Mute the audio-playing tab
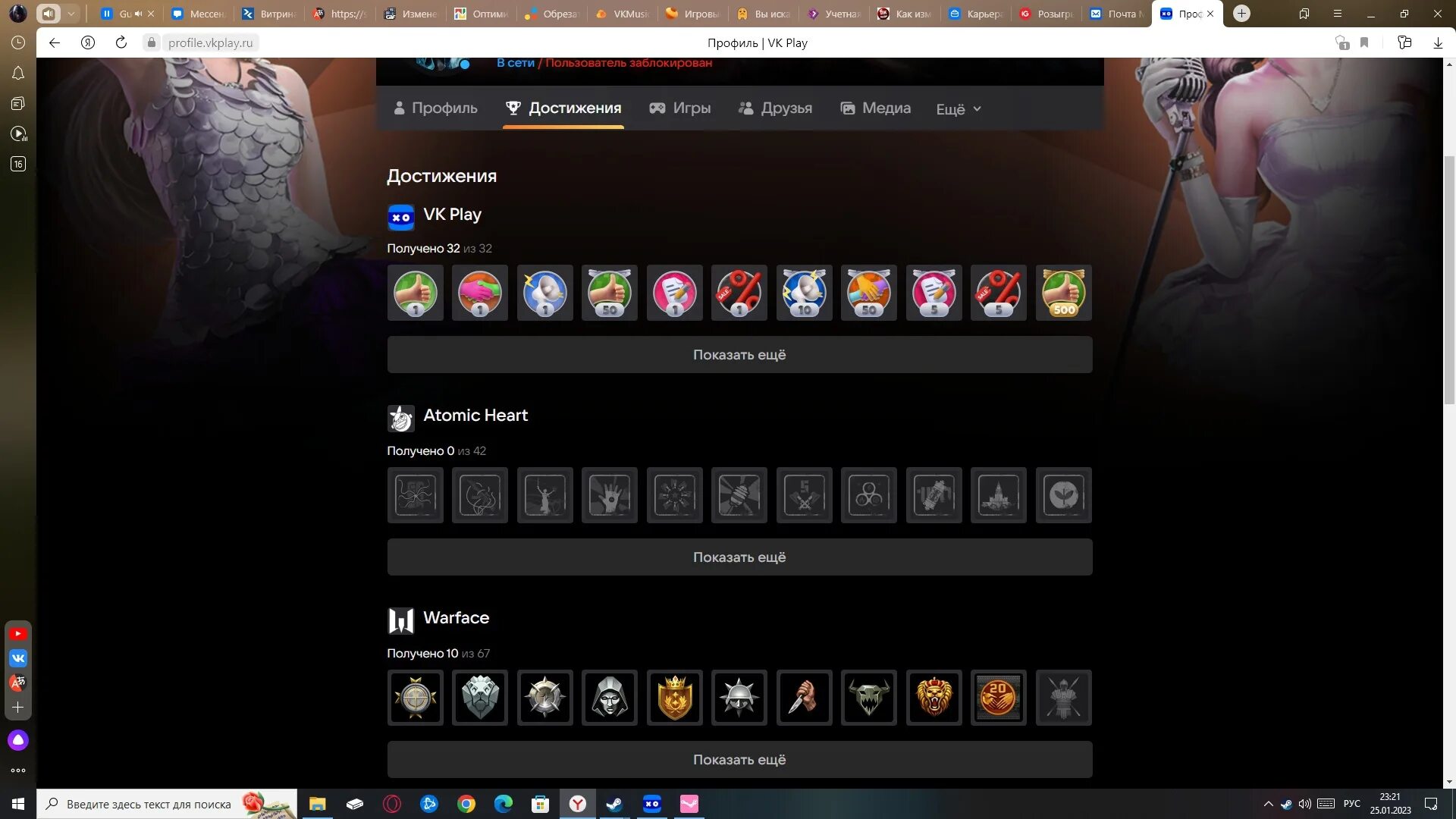 [x=49, y=13]
